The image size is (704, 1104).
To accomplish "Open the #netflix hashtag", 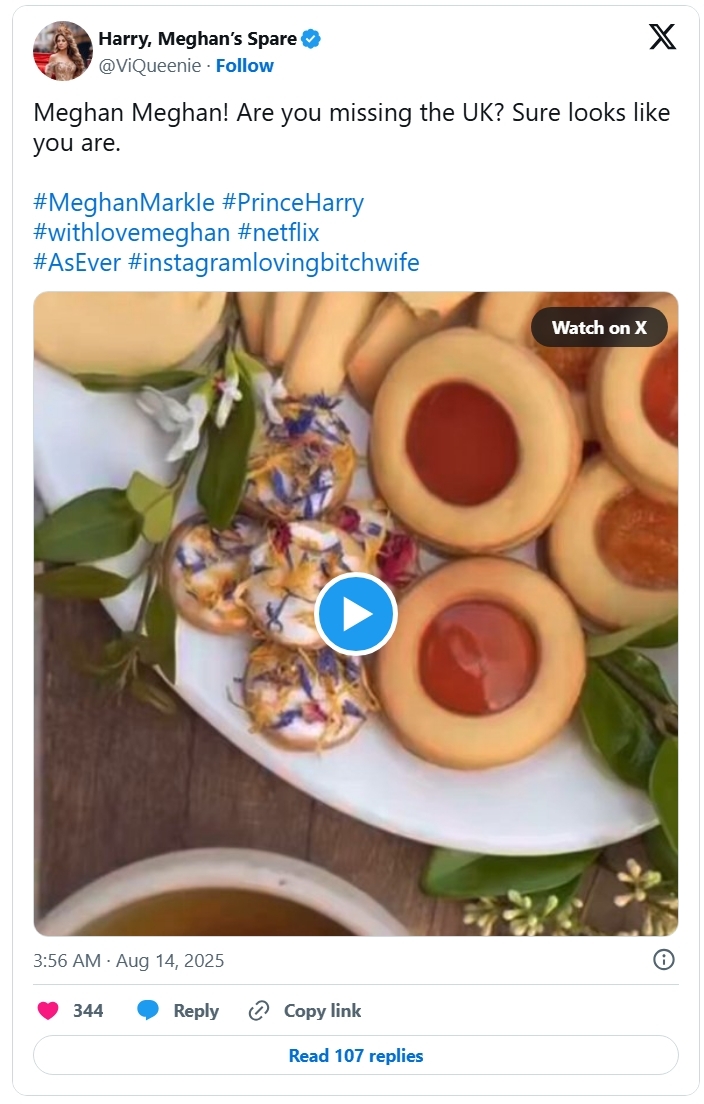I will (279, 233).
